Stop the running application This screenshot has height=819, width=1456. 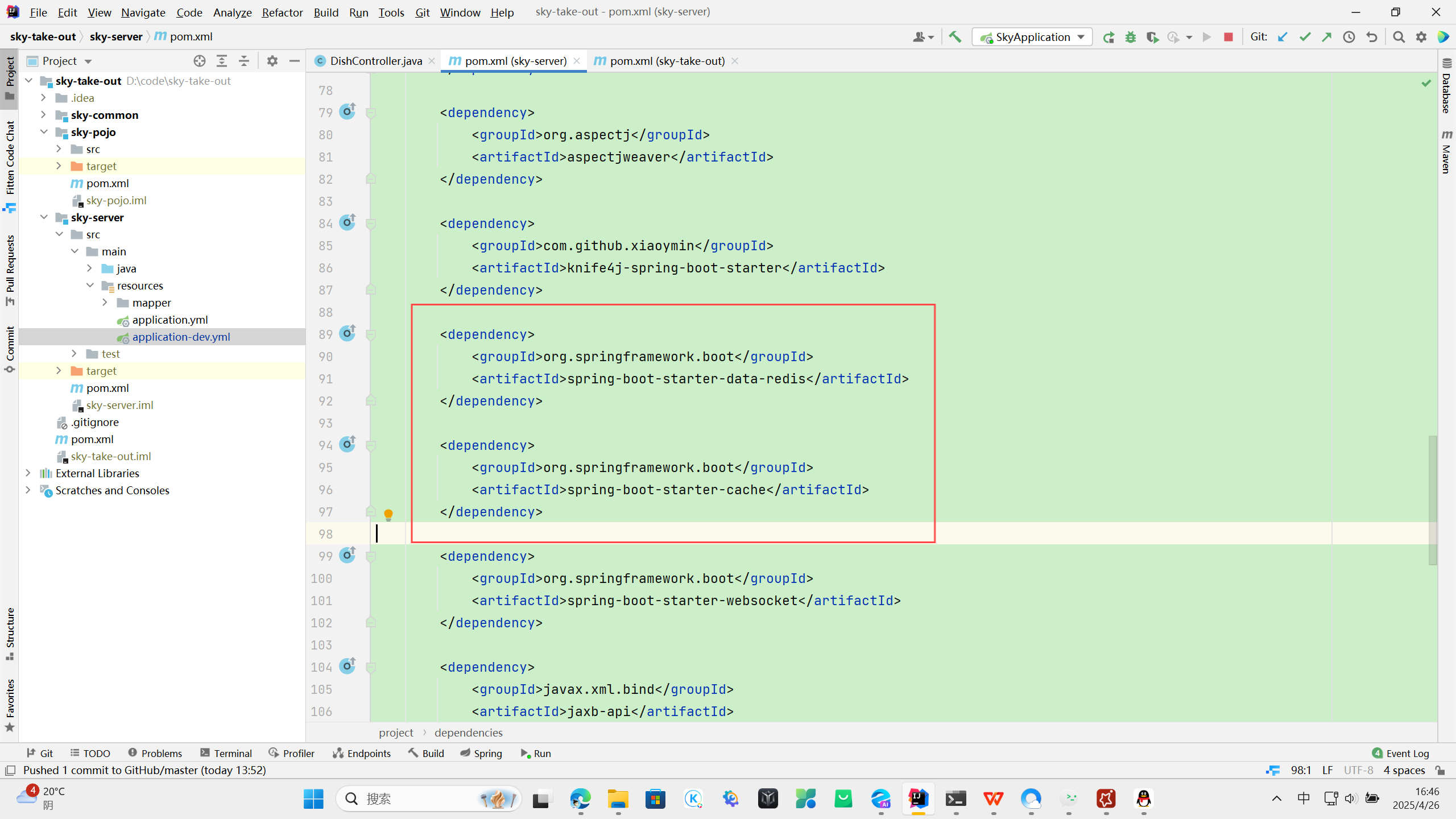1228,37
